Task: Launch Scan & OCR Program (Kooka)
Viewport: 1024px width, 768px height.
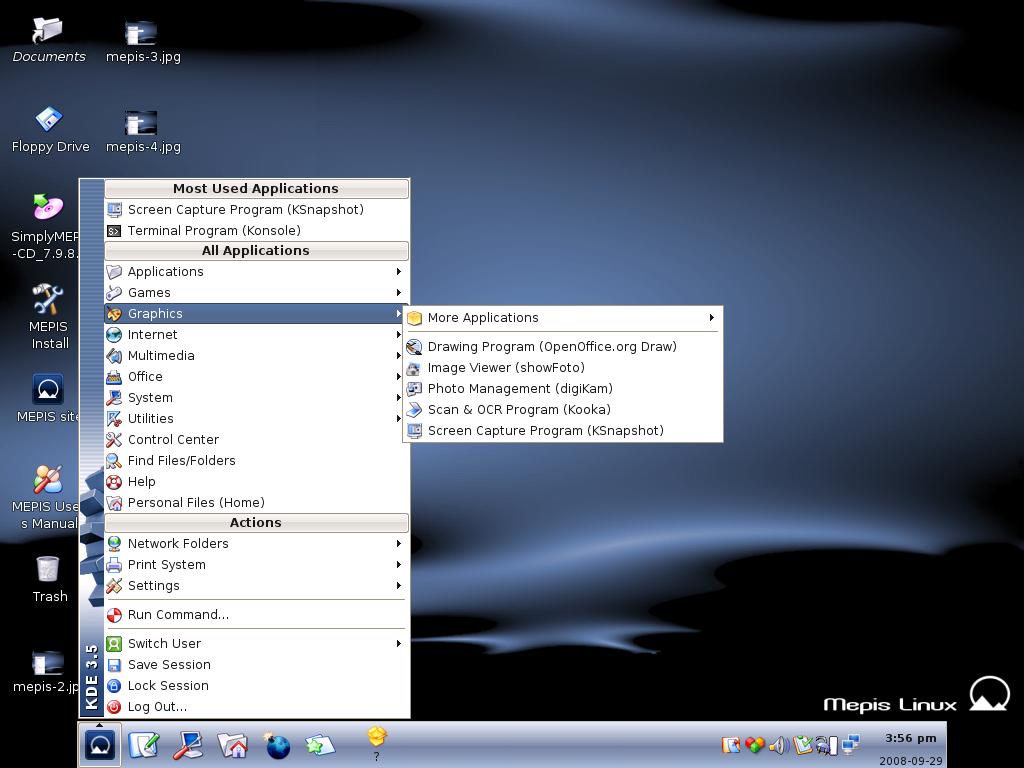Action: point(562,409)
